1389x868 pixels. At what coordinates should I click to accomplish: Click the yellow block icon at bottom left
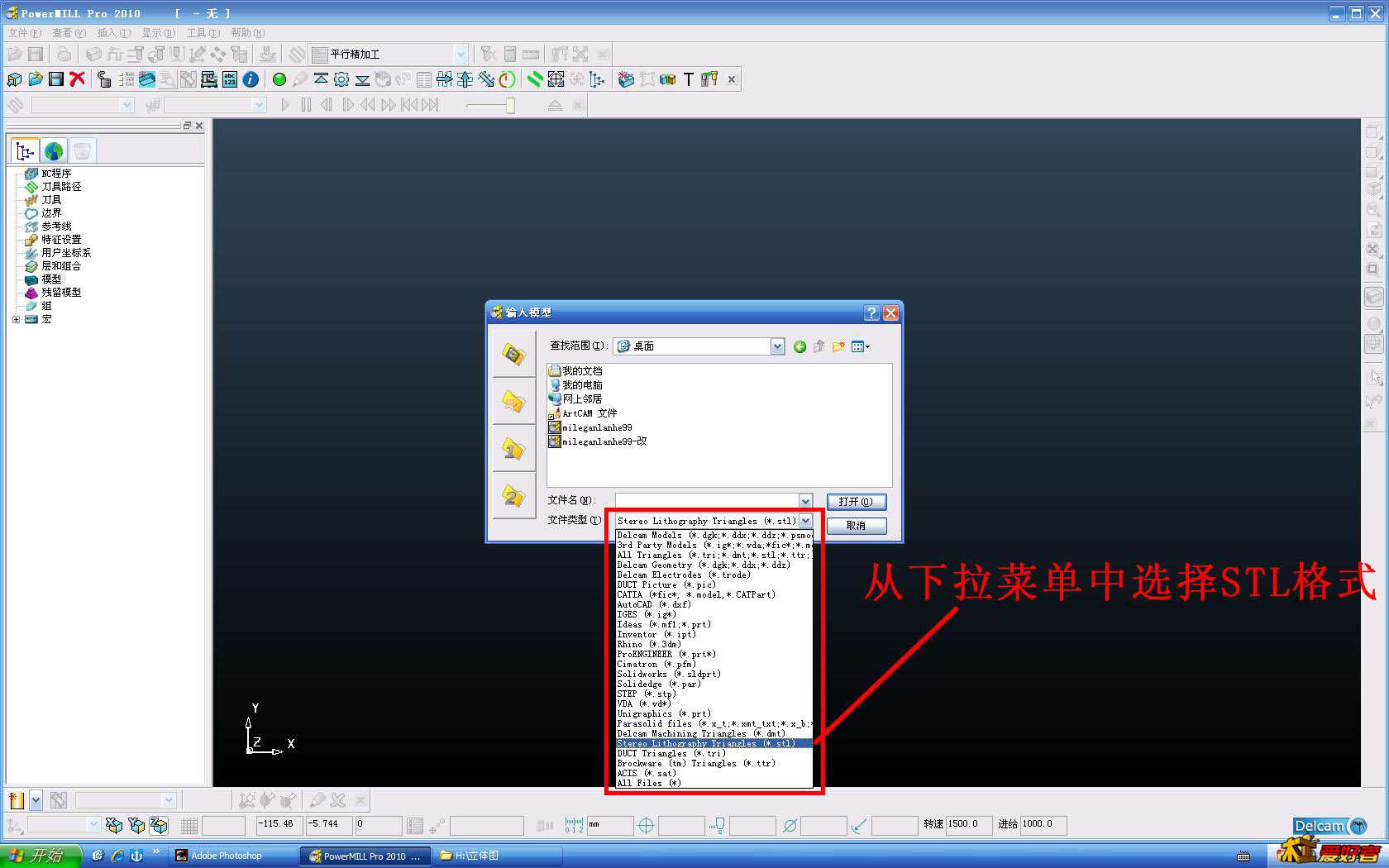[x=17, y=800]
